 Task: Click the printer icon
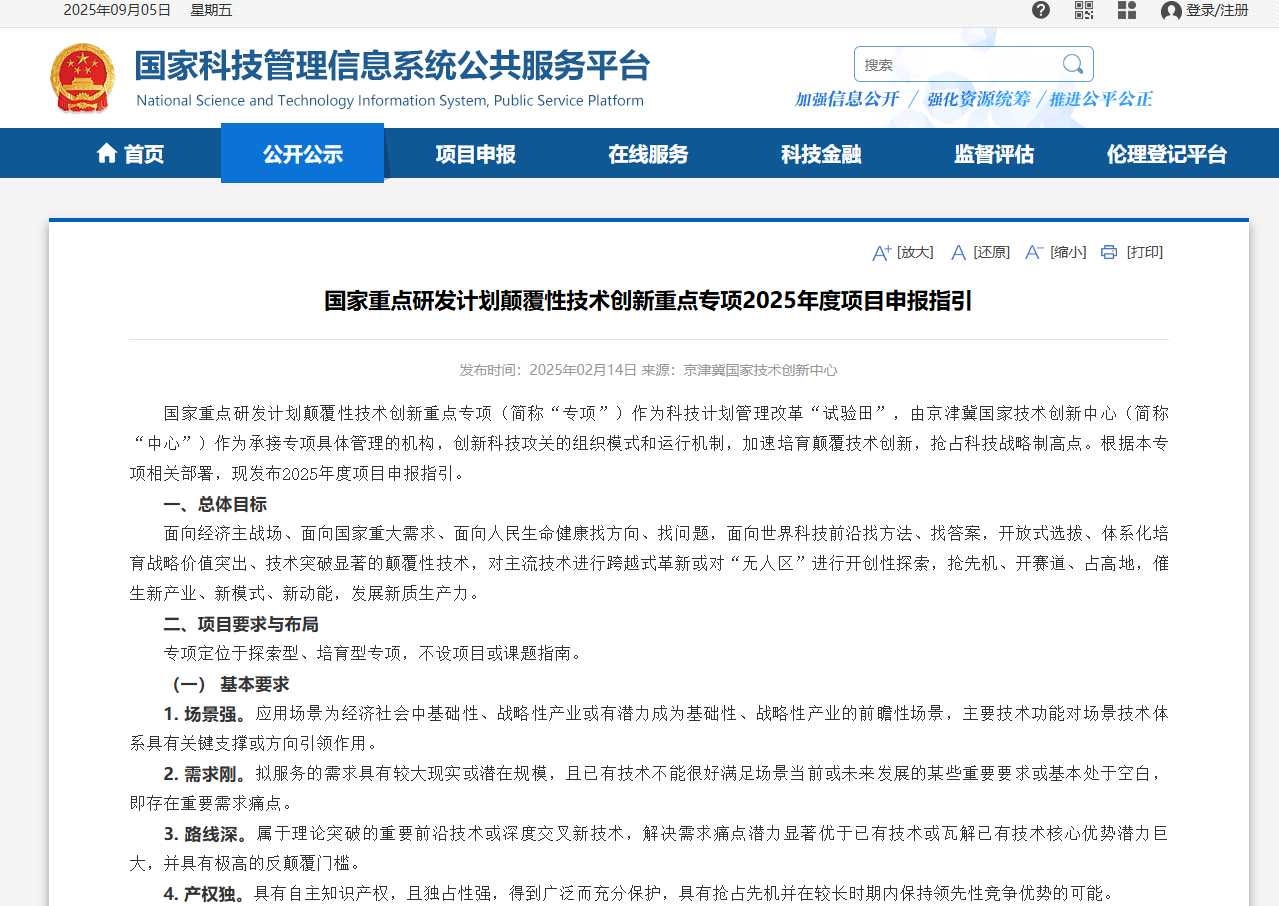point(1108,252)
